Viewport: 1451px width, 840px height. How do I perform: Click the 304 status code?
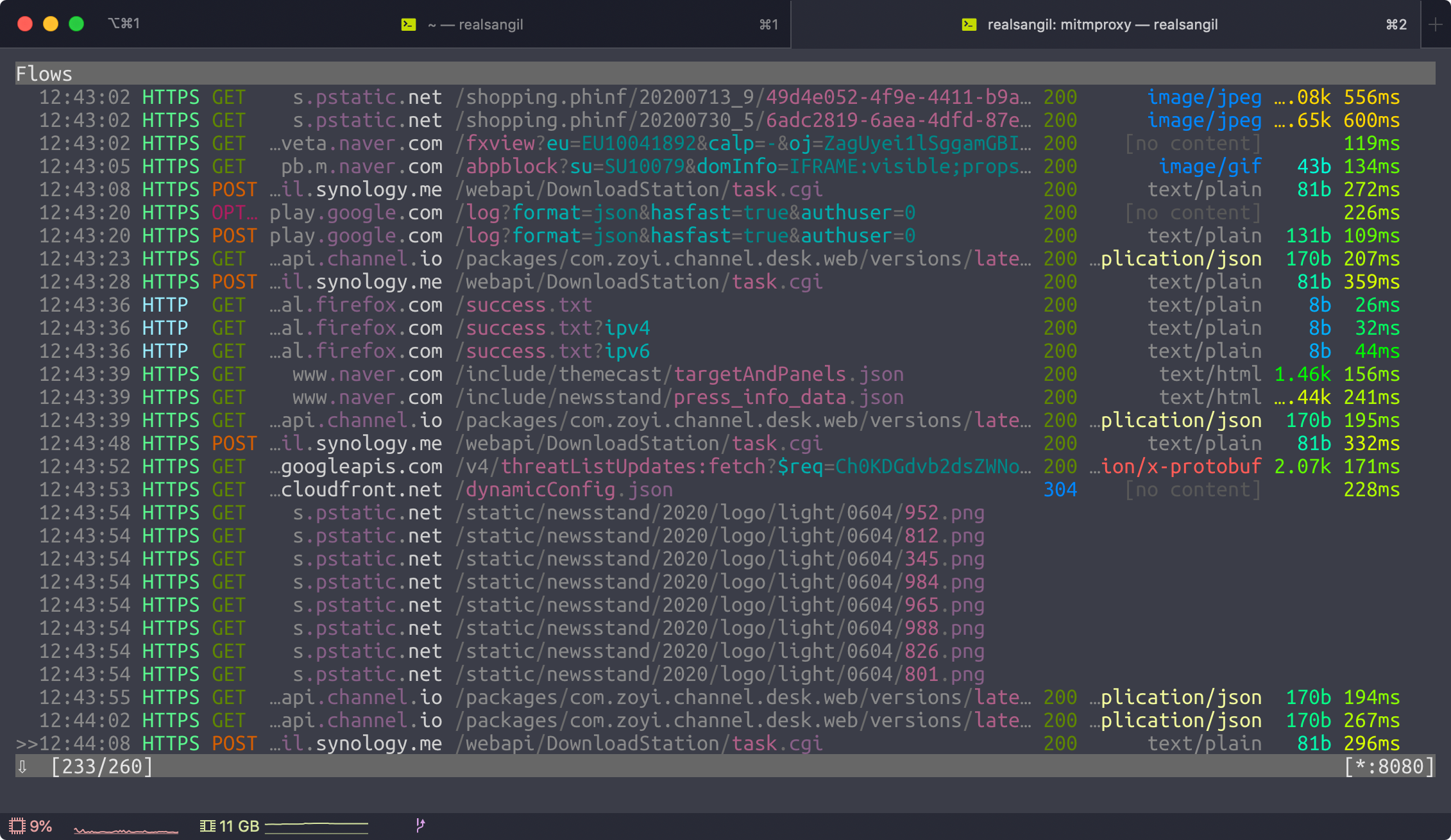coord(1060,489)
